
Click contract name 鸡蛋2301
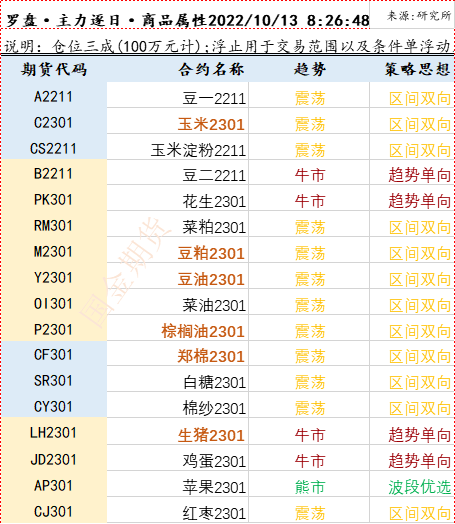[x=214, y=462]
